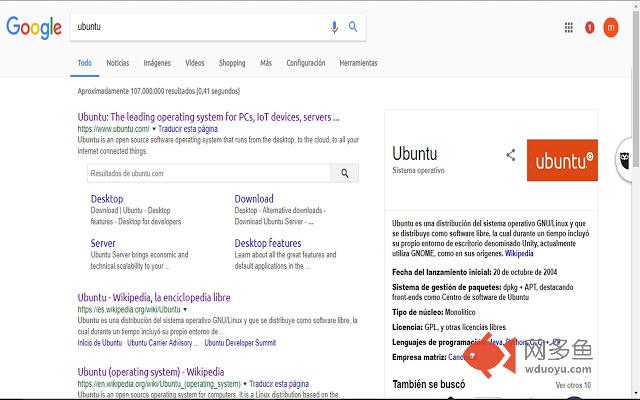Viewport: 640px width, 400px height.
Task: Click the orange ubuntu logo thumbnail
Action: point(562,160)
